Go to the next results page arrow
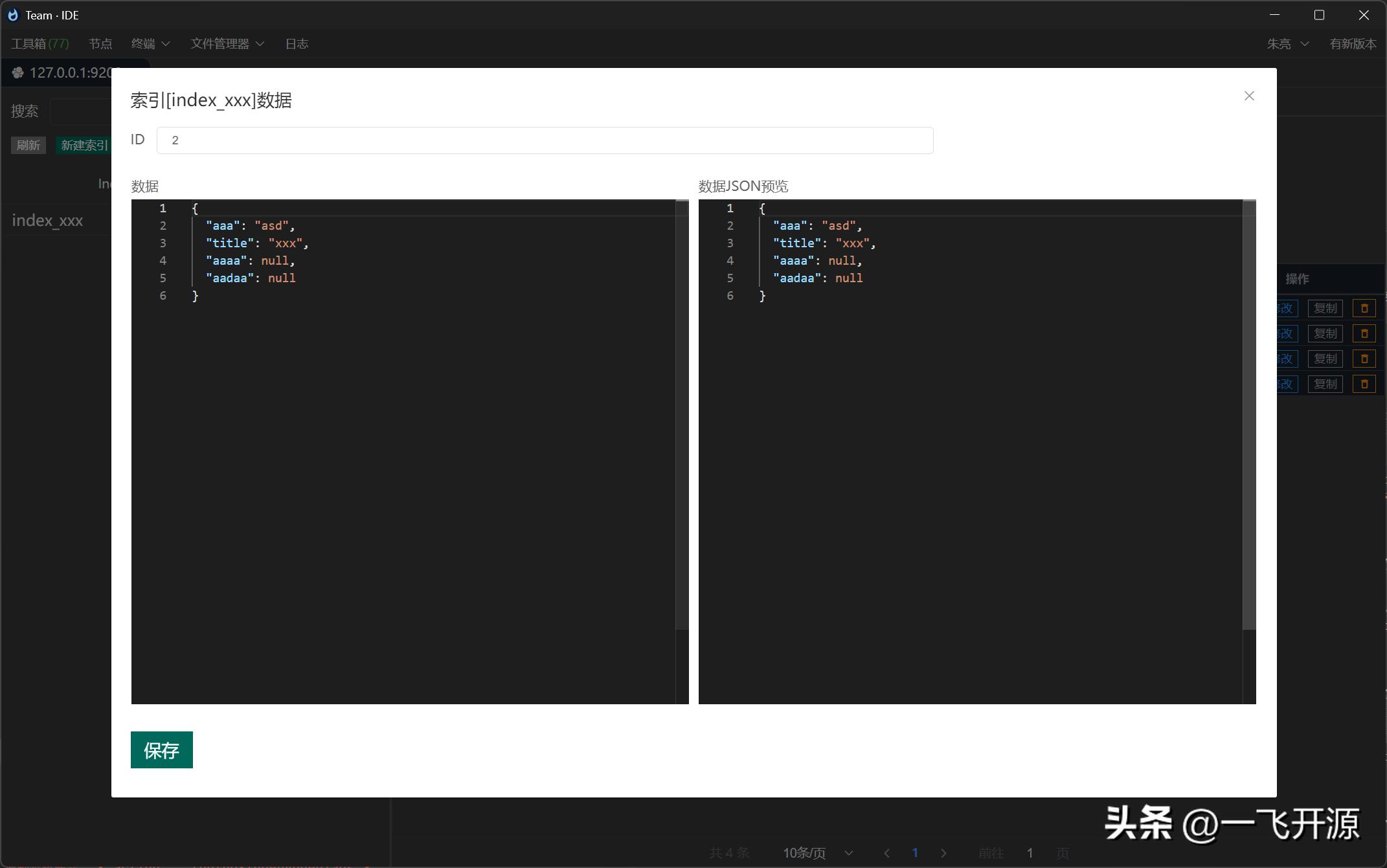Screen dimensions: 1387x868 (x=943, y=853)
